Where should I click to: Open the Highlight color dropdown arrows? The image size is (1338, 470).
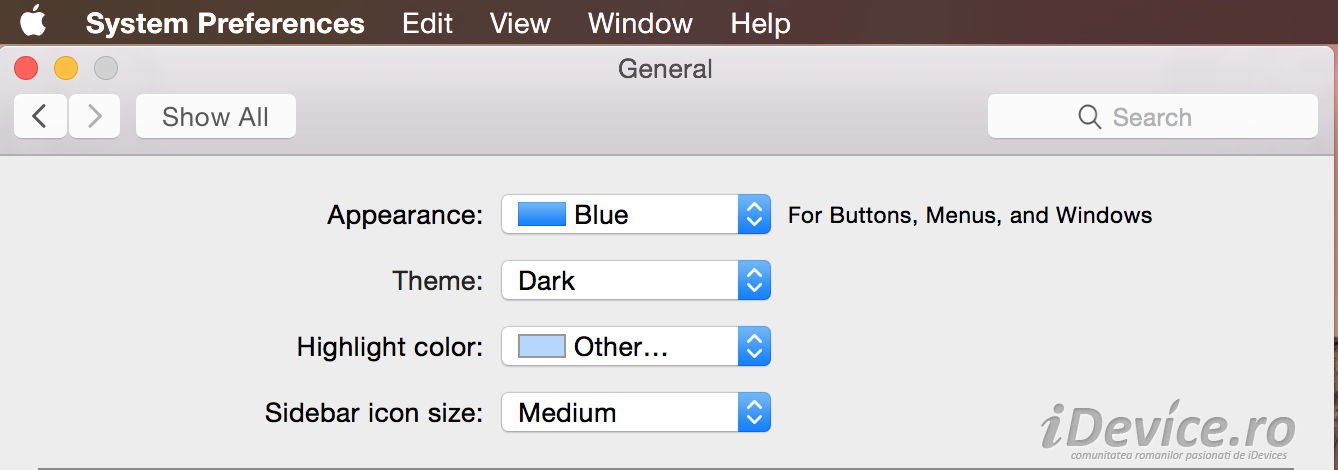(x=754, y=346)
